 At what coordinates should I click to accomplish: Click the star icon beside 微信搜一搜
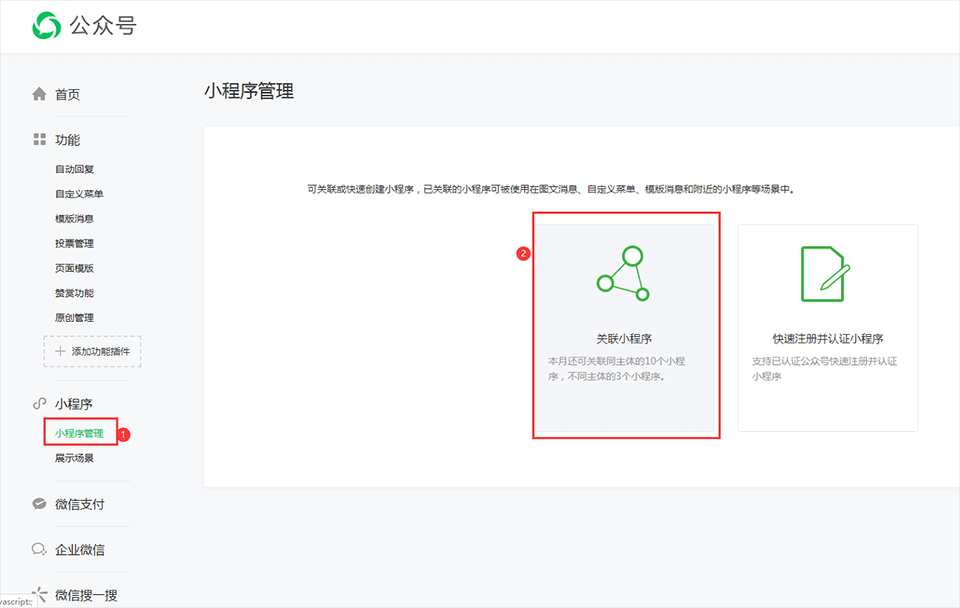(x=39, y=594)
